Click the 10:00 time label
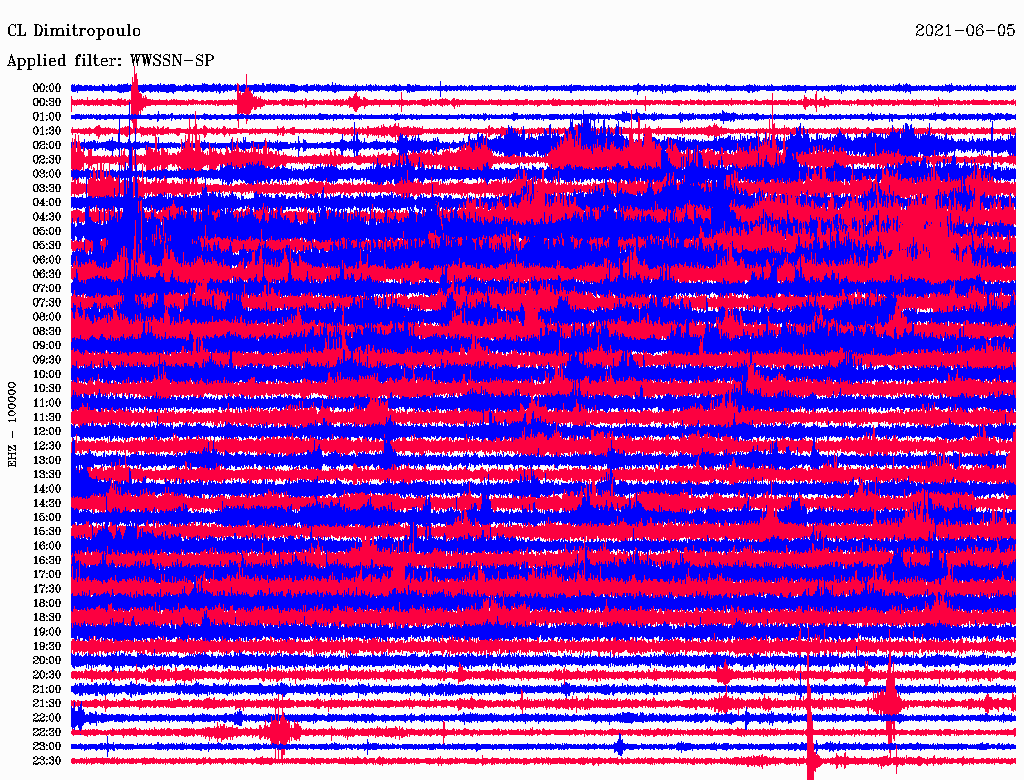The height and width of the screenshot is (780, 1024). point(47,374)
